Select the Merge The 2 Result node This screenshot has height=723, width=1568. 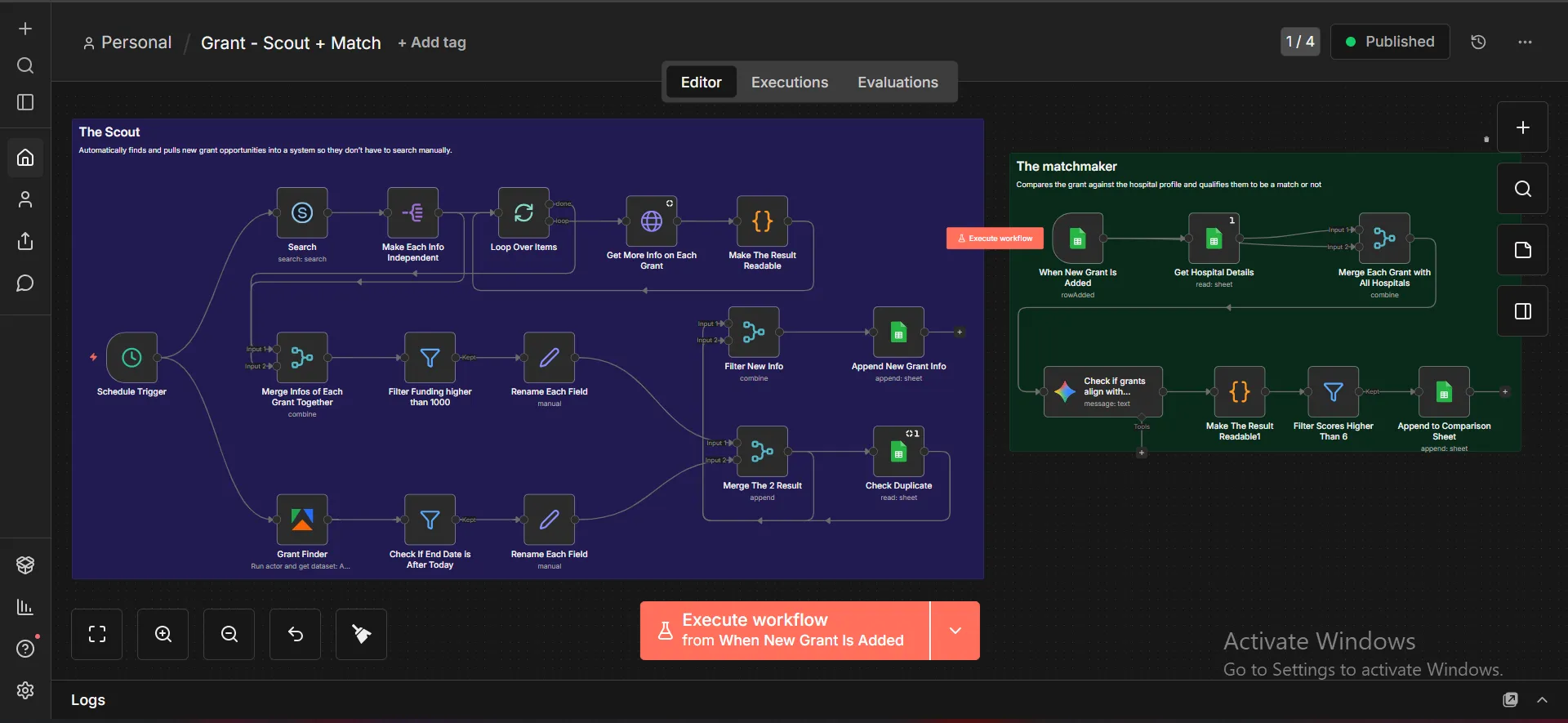click(x=762, y=452)
